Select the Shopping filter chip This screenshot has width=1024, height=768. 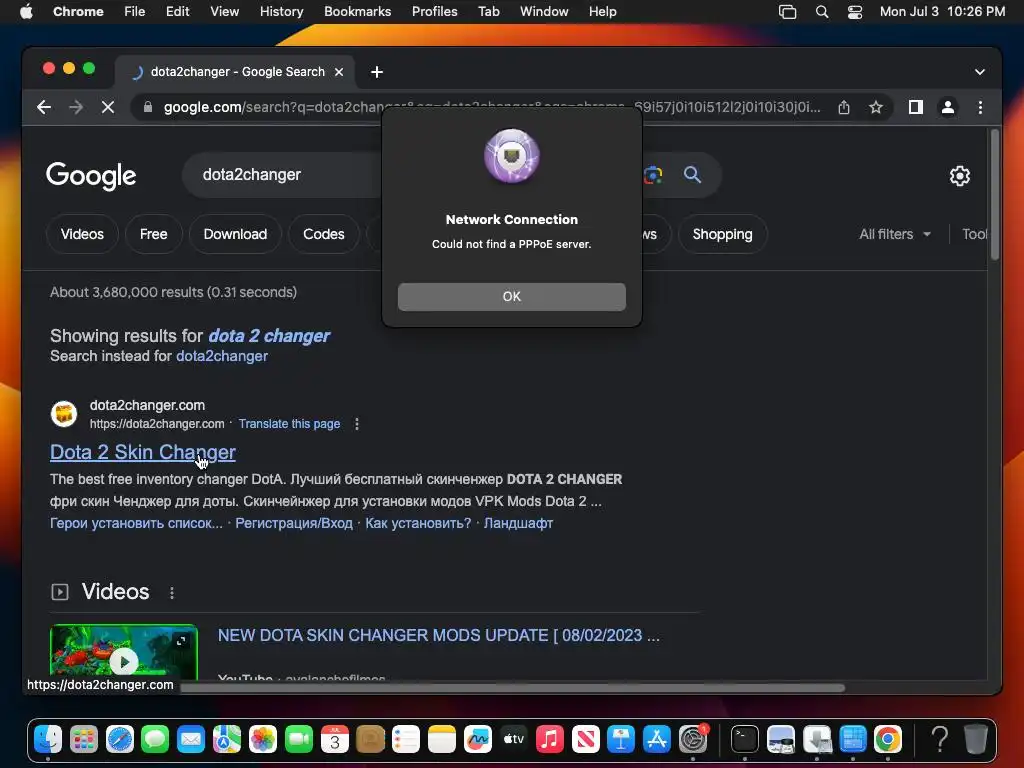tap(722, 234)
